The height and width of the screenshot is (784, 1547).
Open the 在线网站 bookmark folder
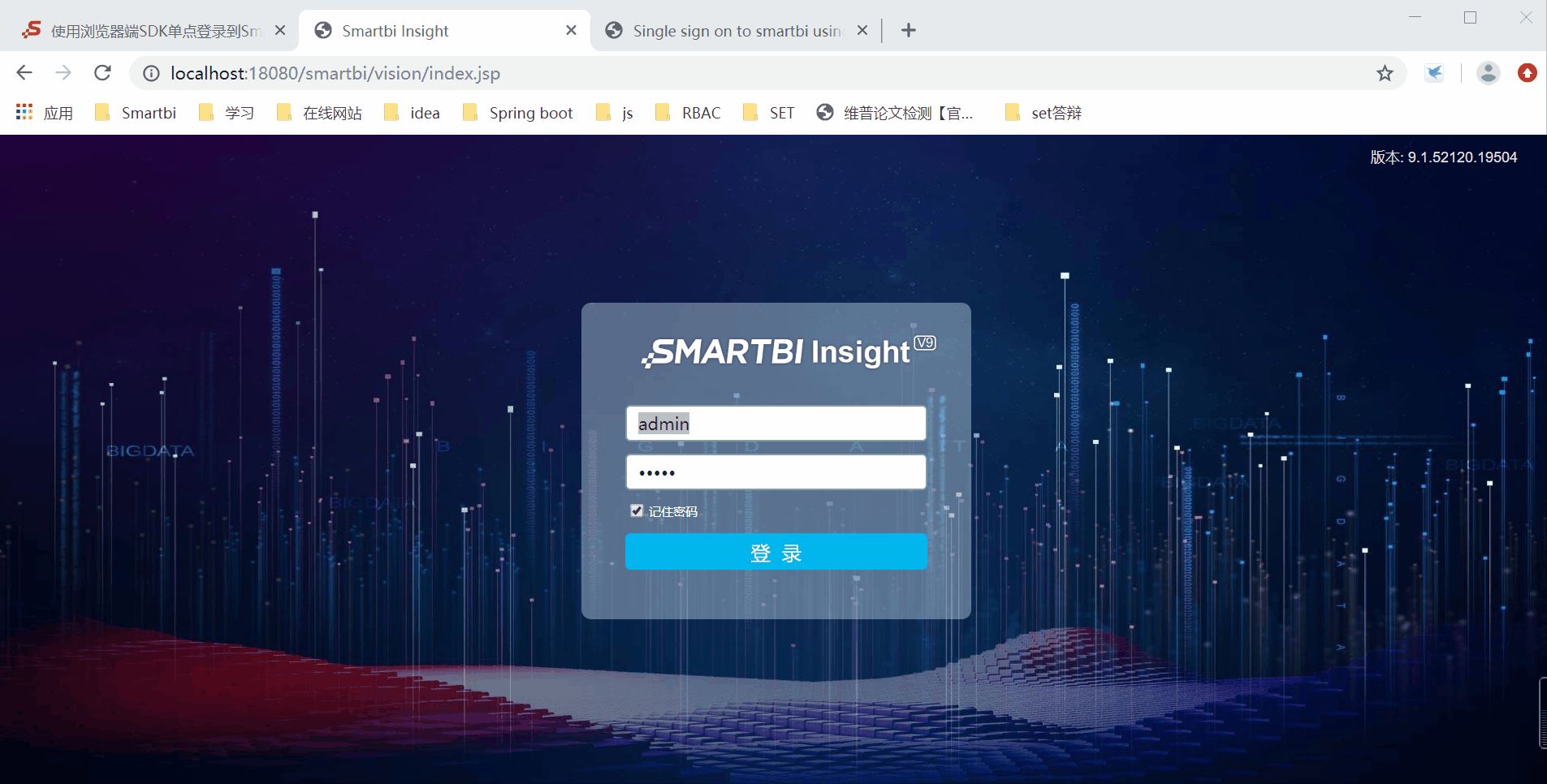point(319,113)
